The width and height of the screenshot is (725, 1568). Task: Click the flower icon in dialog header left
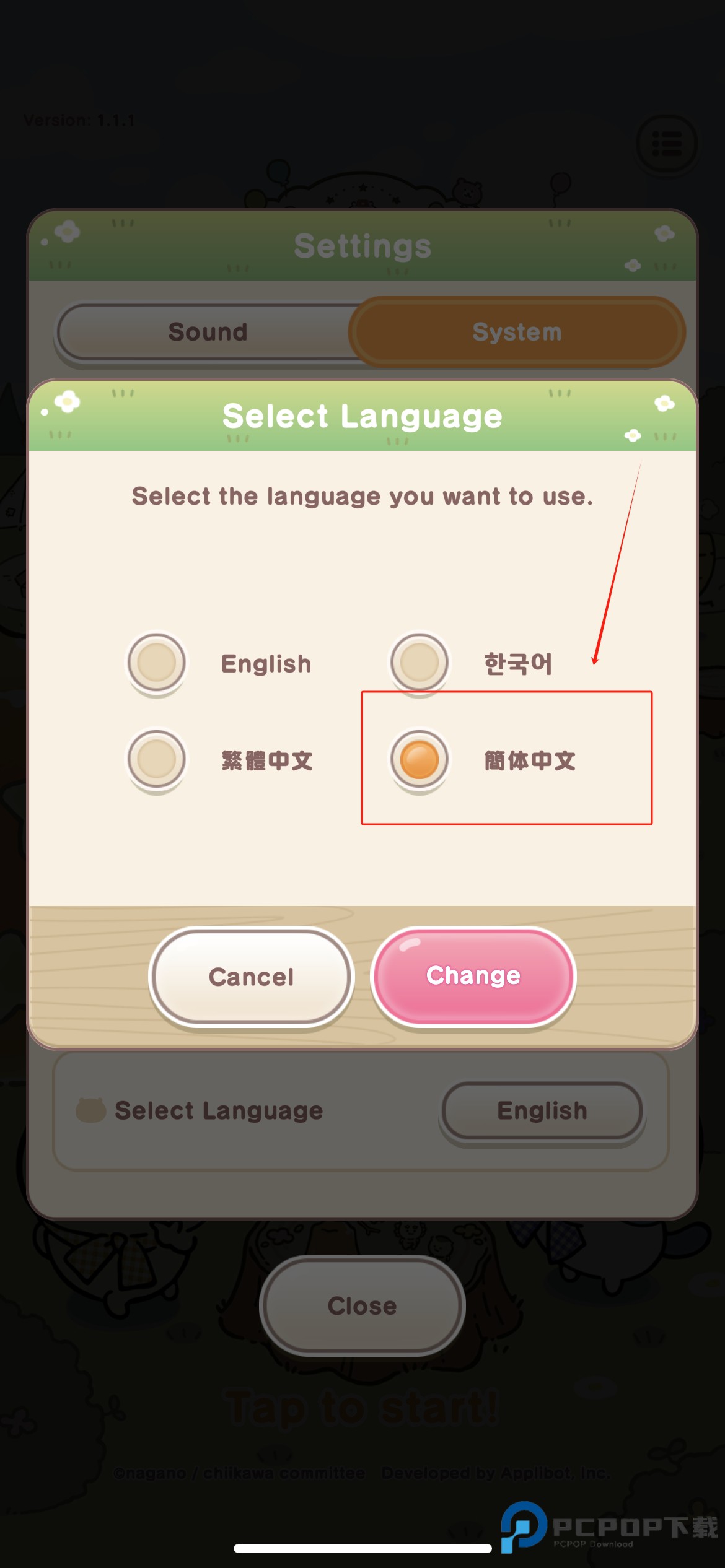point(67,402)
